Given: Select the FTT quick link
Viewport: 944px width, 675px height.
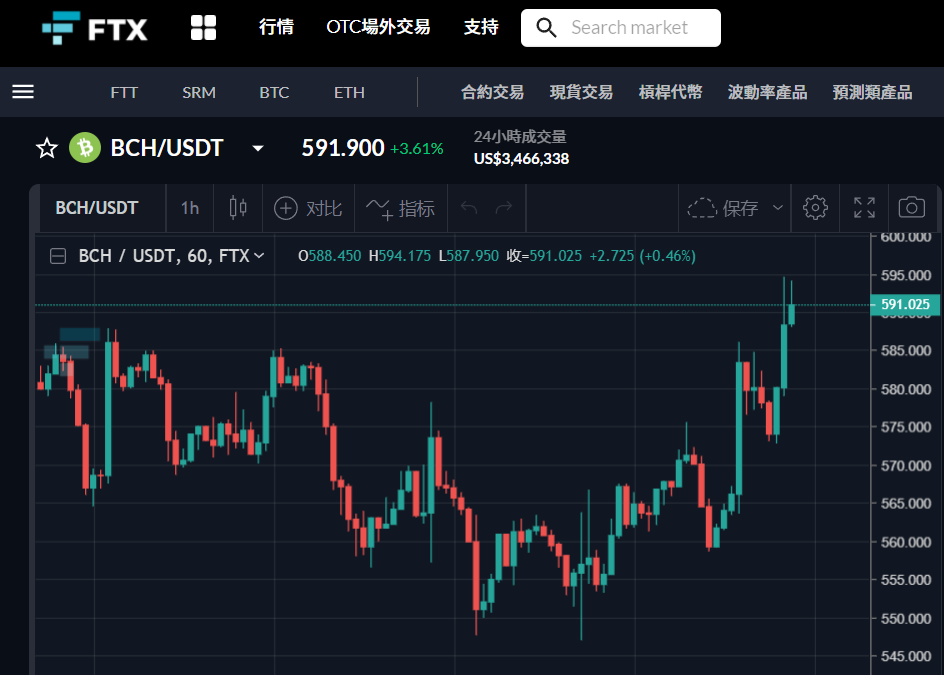Looking at the screenshot, I should [124, 92].
